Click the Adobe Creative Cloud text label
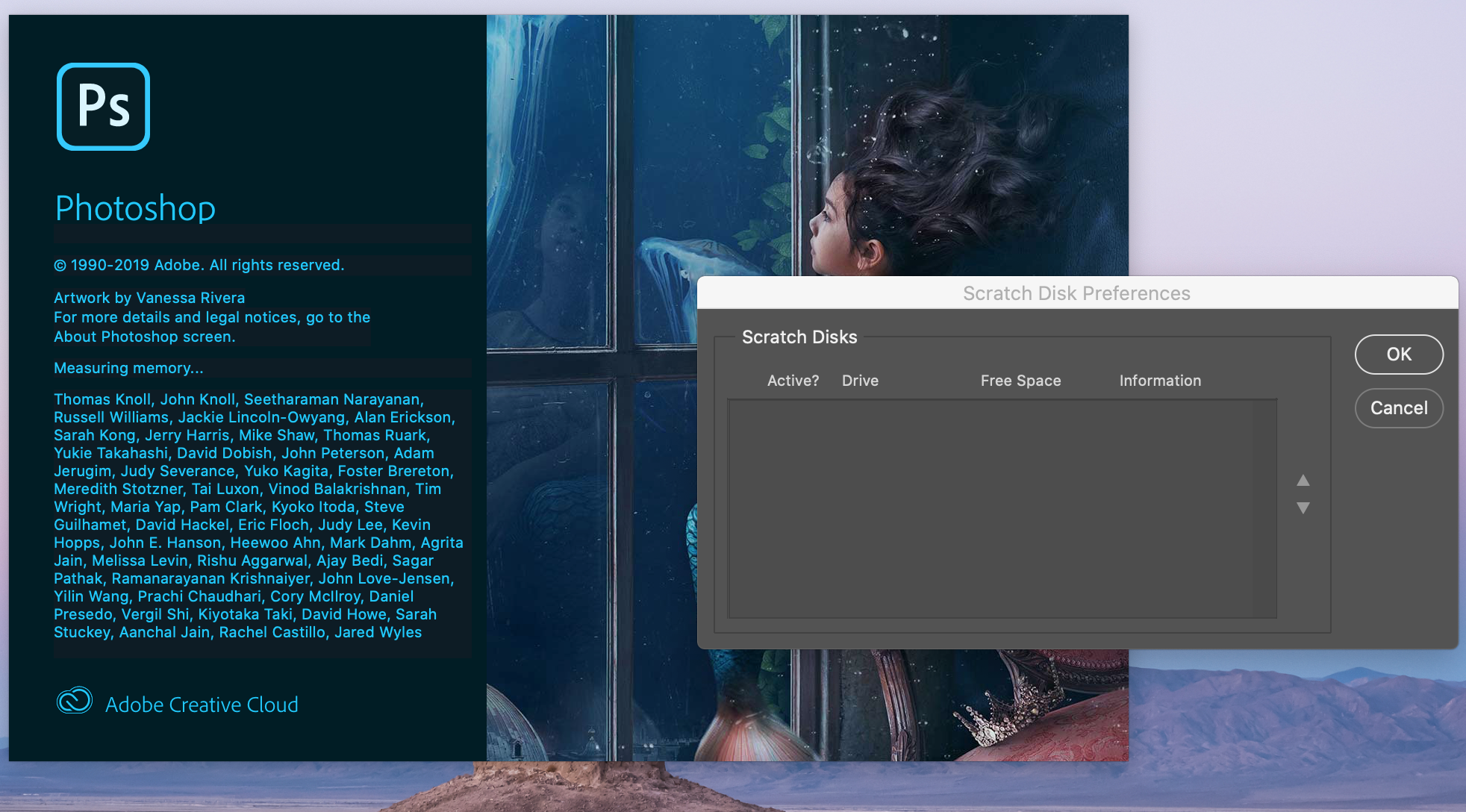 [202, 704]
